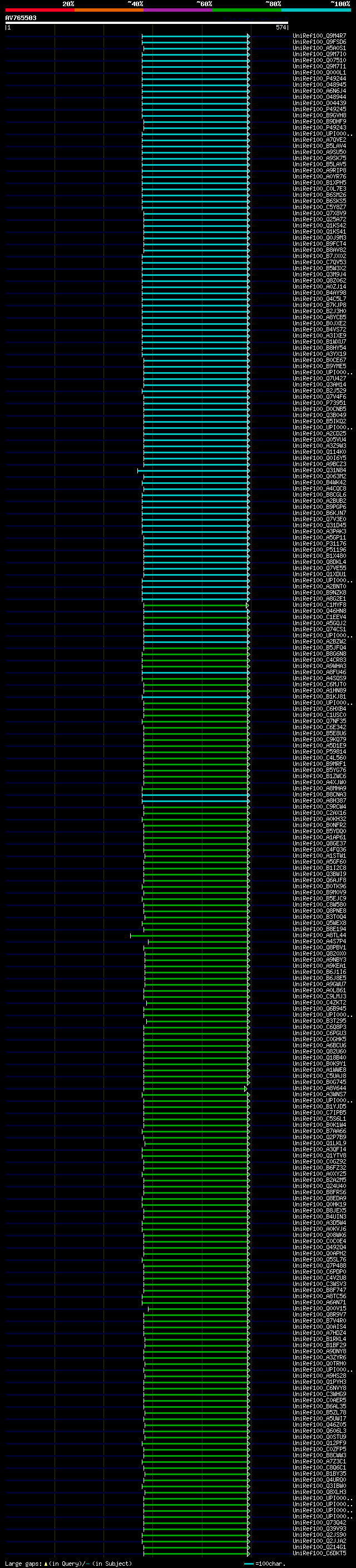Screen dimensions: 356x1568
Task: Click the UniRef100_B1KJ81 label
Action: (319, 696)
